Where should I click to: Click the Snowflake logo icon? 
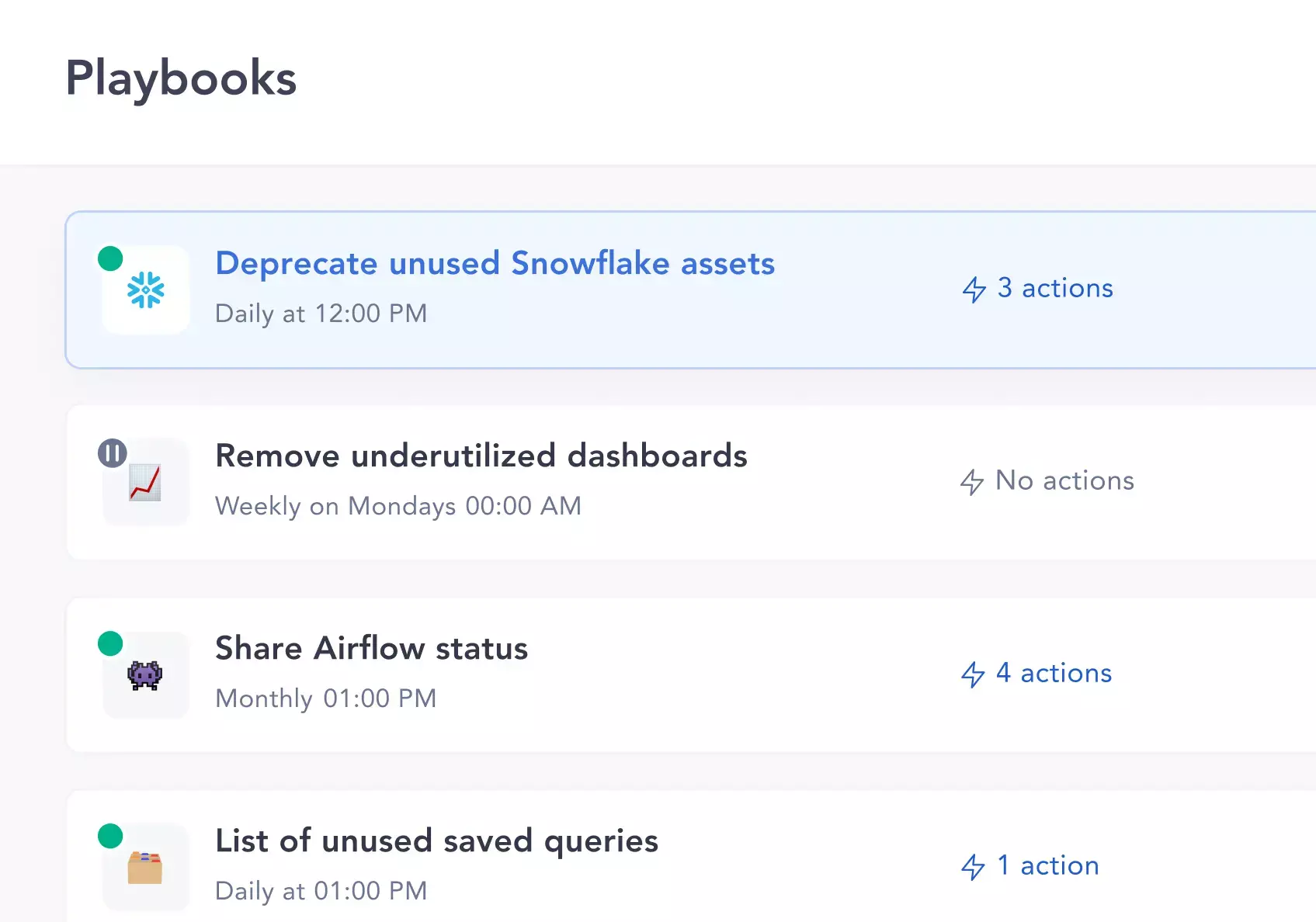[x=146, y=290]
